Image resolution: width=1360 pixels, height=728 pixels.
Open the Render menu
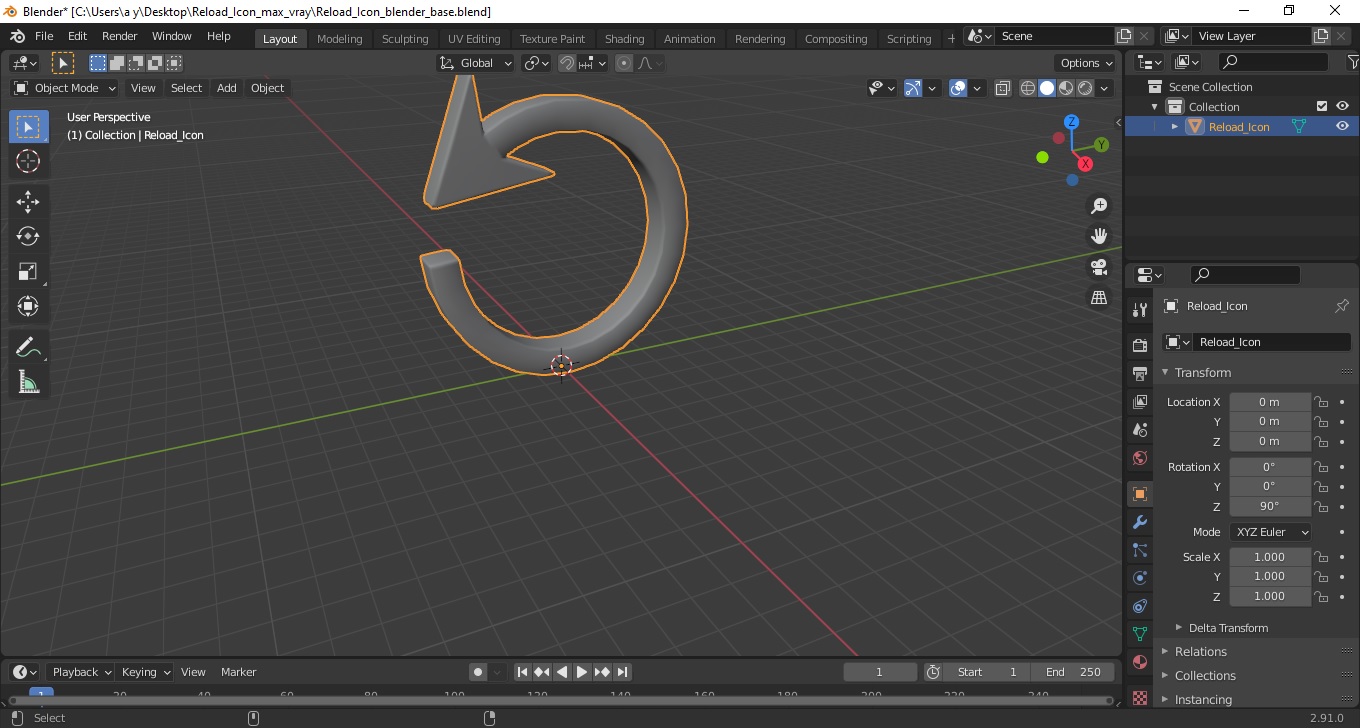[x=119, y=36]
